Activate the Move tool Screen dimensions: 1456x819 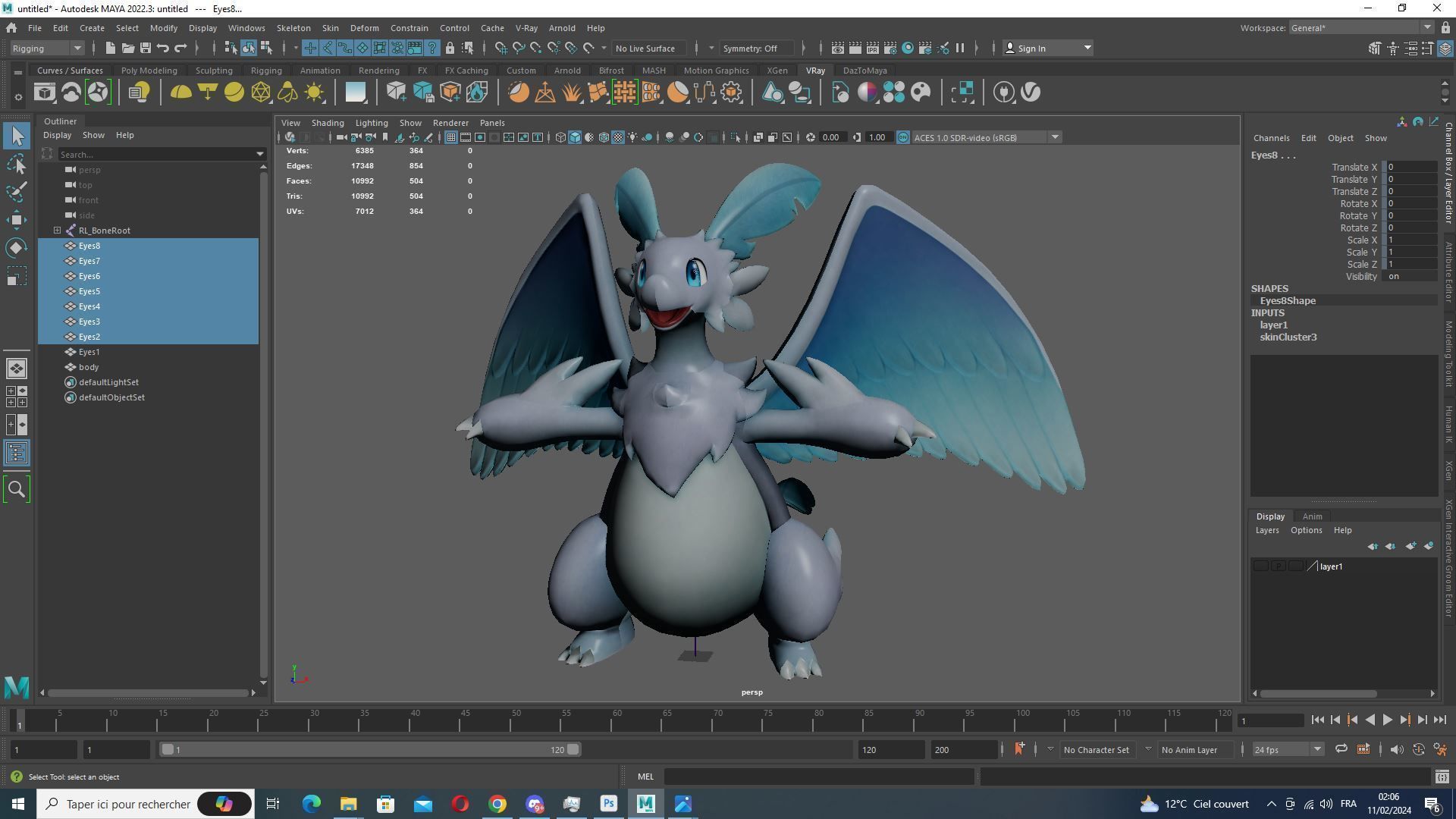click(x=17, y=220)
